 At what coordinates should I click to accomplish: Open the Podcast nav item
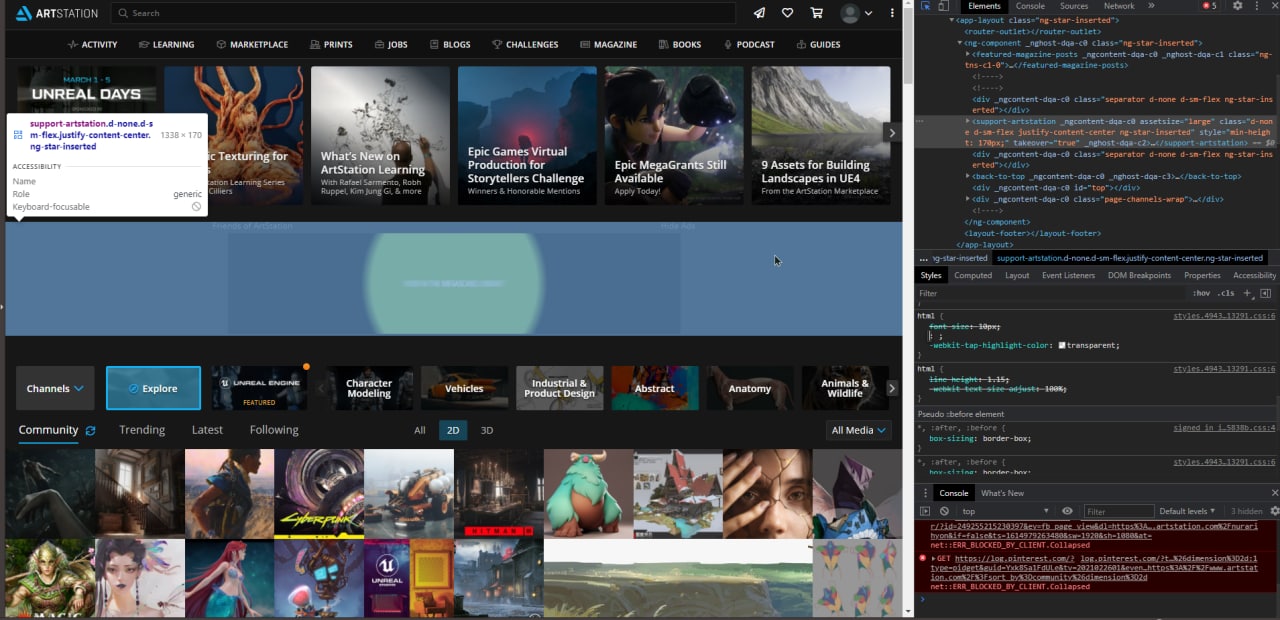(748, 44)
